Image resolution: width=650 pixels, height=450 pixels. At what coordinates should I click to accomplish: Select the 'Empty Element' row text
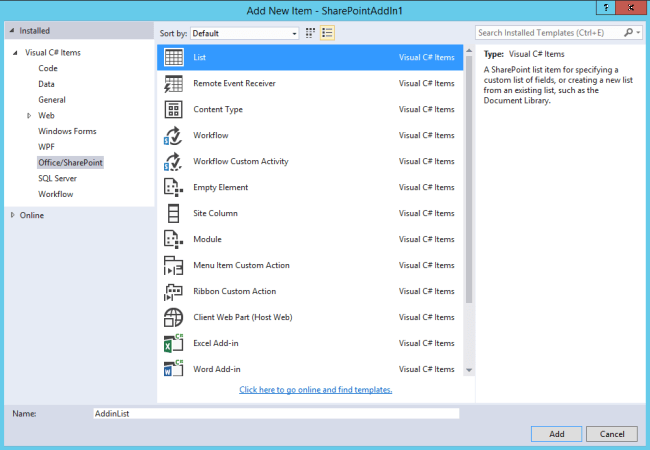[x=221, y=187]
